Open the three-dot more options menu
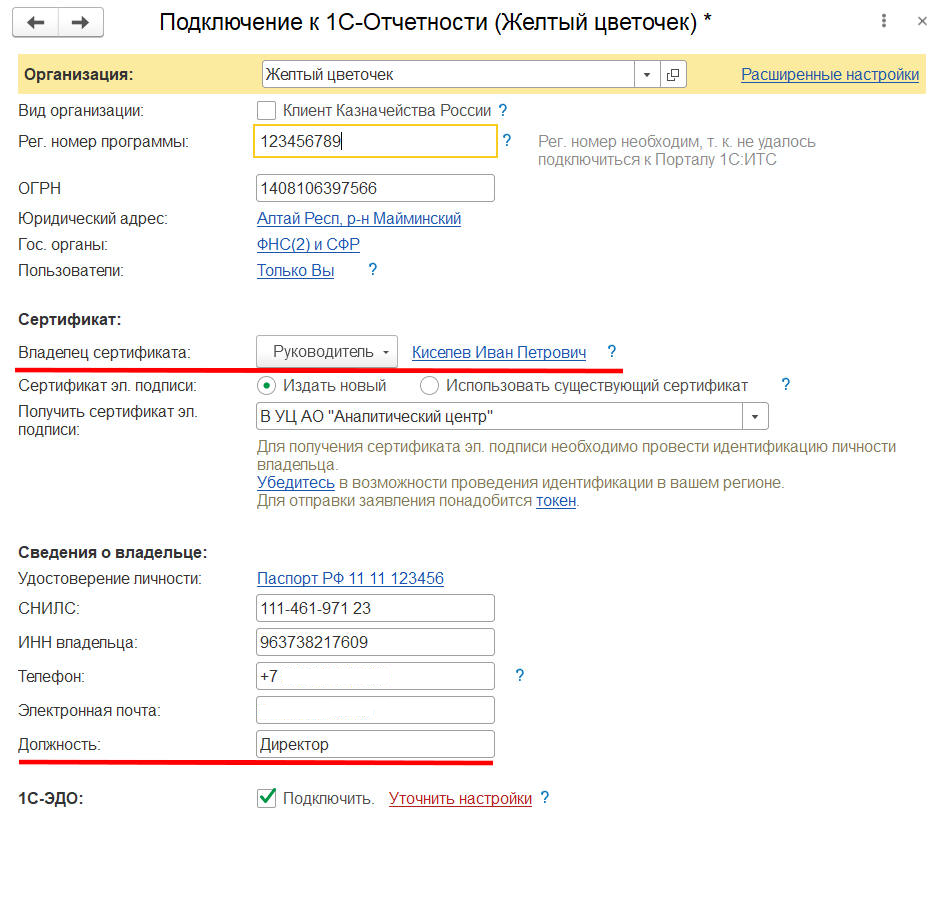The image size is (942, 899). point(883,21)
